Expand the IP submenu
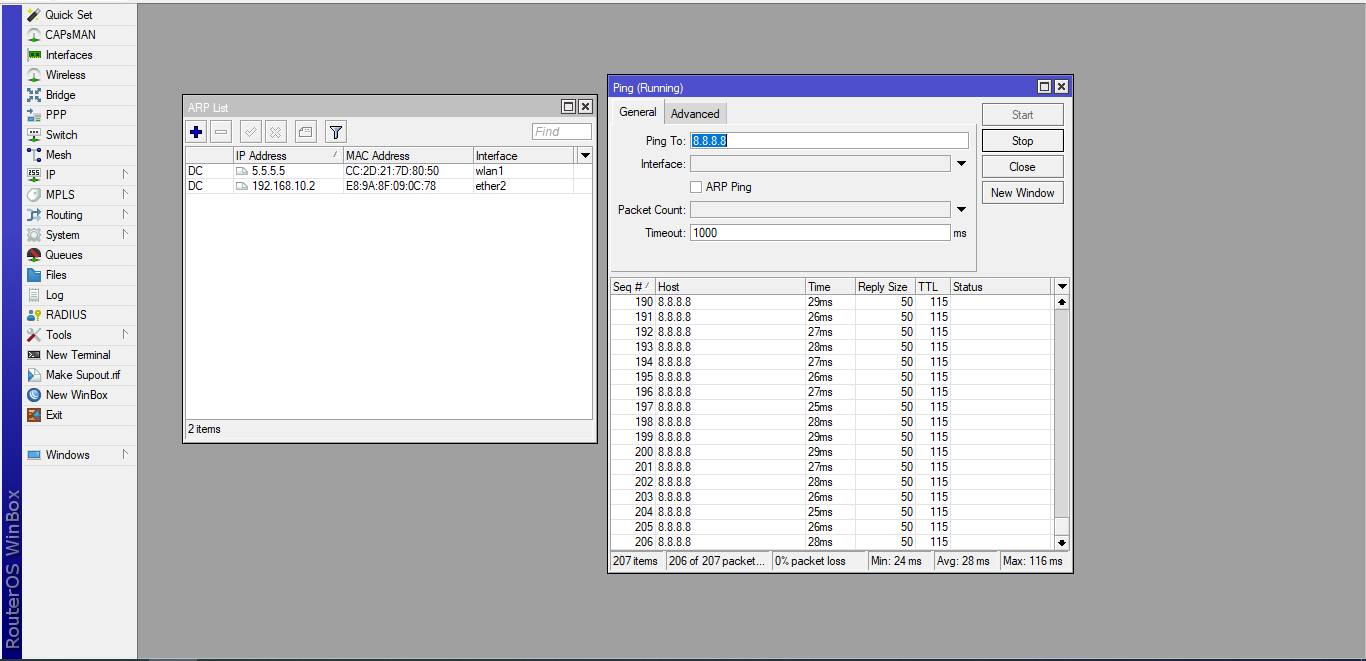The height and width of the screenshot is (661, 1366). [125, 175]
